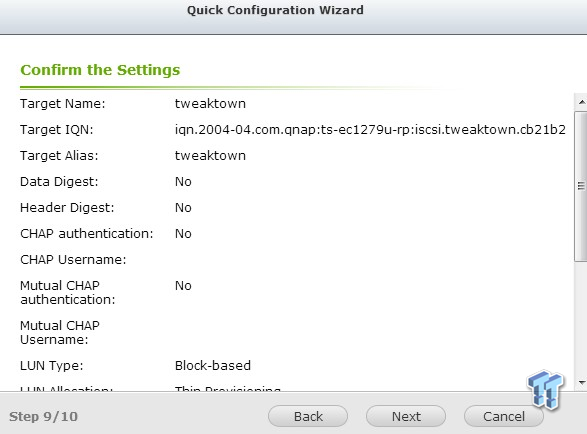Click the Target IQN value text
Viewport: 587px width, 434px height.
tap(370, 130)
